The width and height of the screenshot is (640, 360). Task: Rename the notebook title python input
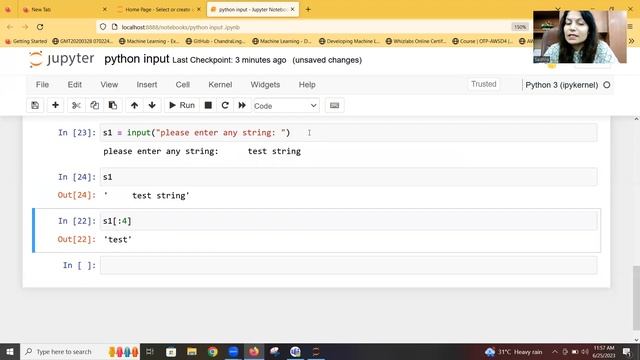[x=136, y=59]
